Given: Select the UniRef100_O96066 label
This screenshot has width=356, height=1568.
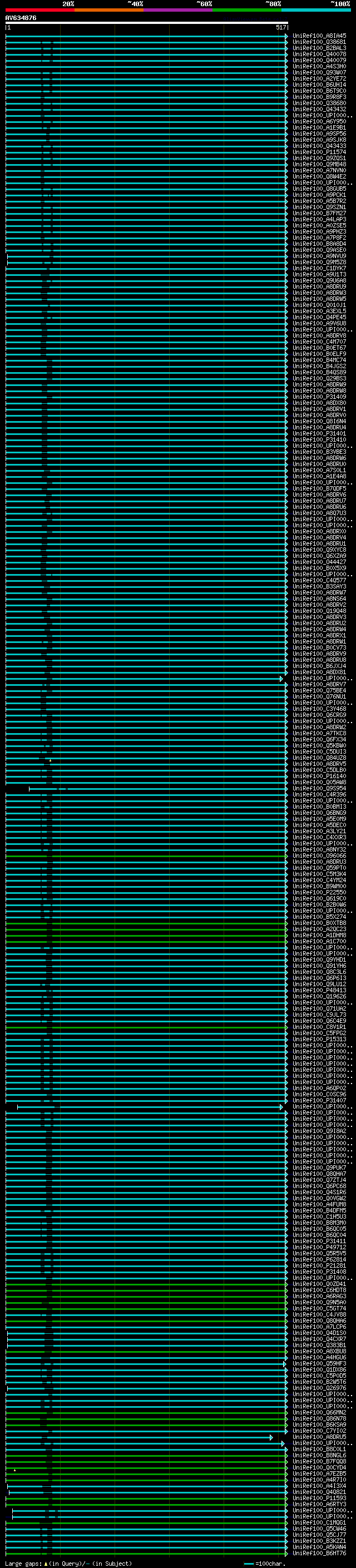Looking at the screenshot, I should pyautogui.click(x=319, y=856).
